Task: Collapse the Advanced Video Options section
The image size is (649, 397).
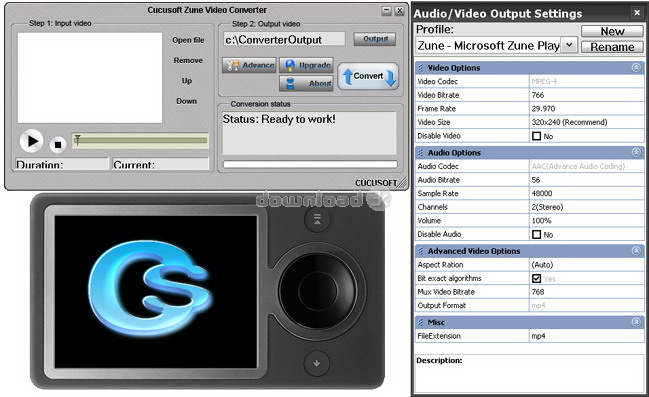Action: tap(636, 250)
